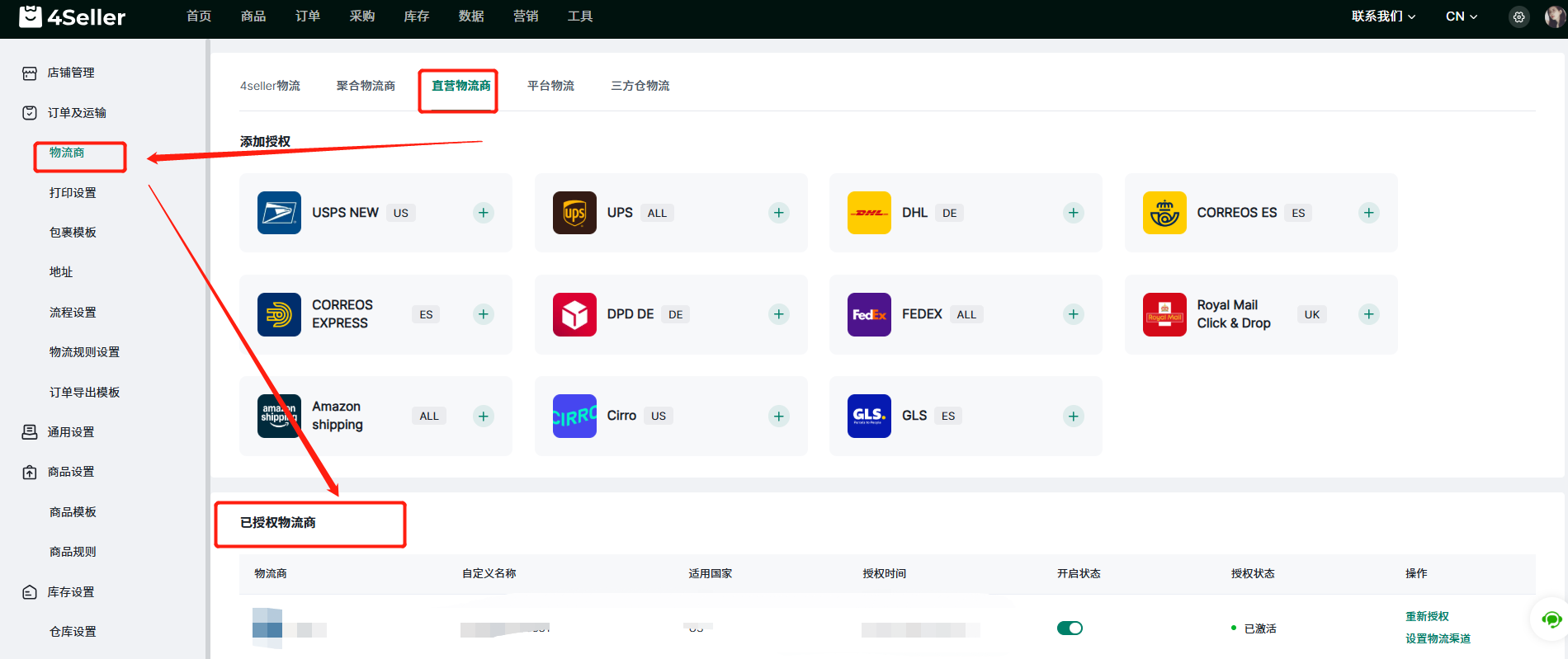Open 数据 top menu

point(471,16)
